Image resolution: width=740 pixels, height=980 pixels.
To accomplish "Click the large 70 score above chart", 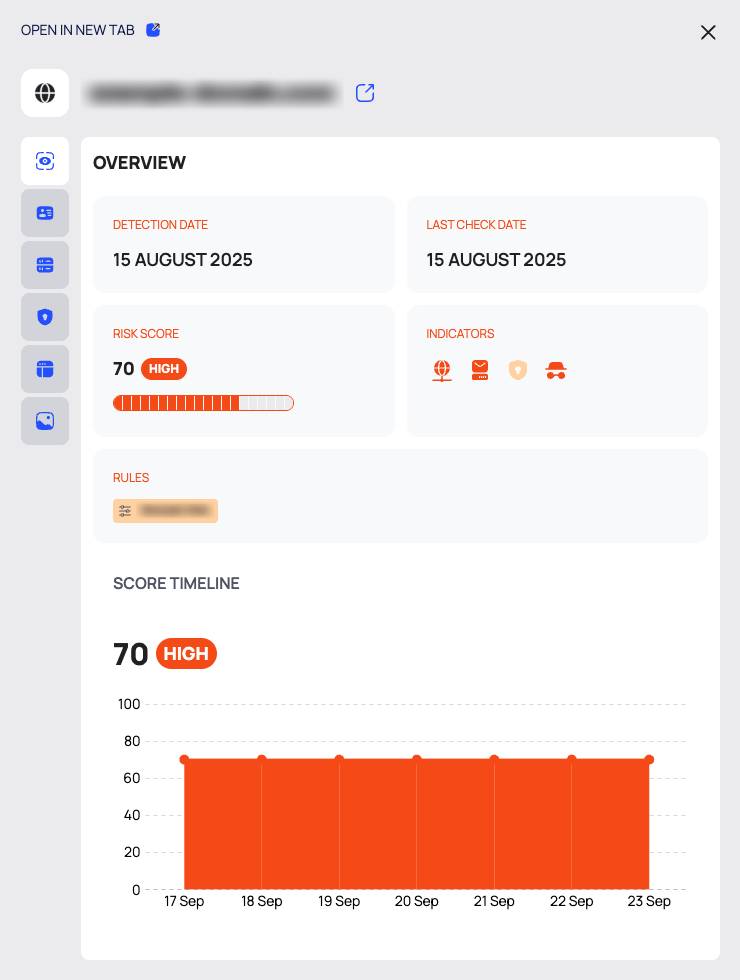I will coord(131,654).
